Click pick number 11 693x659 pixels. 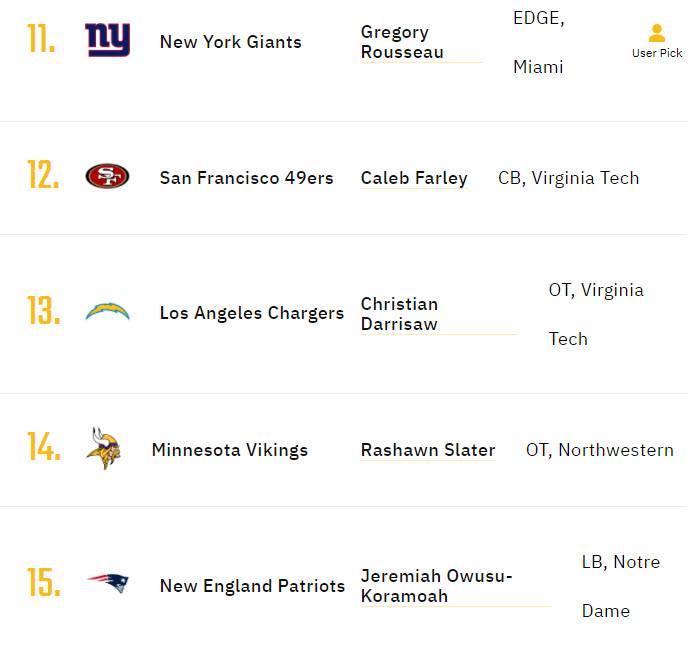(x=42, y=38)
